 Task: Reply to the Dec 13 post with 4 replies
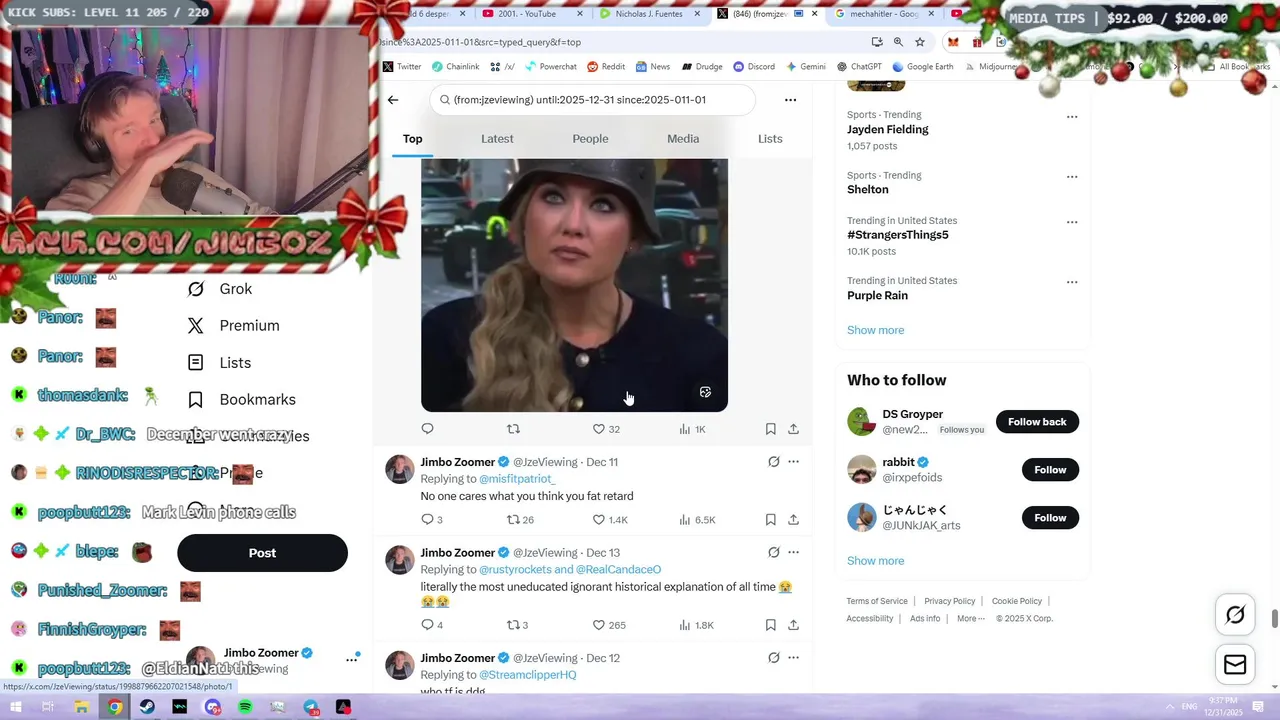[x=432, y=625]
